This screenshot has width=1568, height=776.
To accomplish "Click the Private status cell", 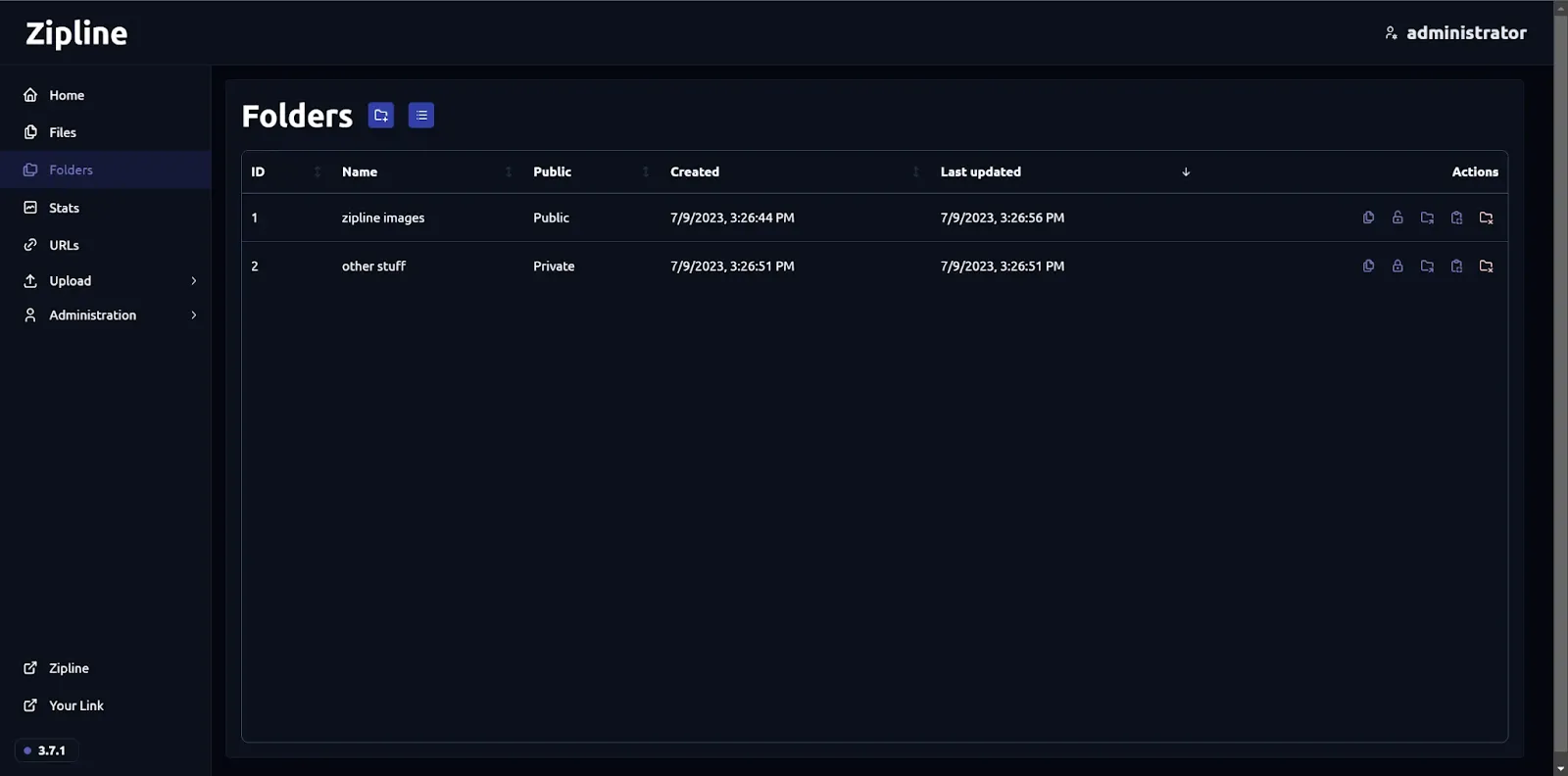I will pos(554,266).
